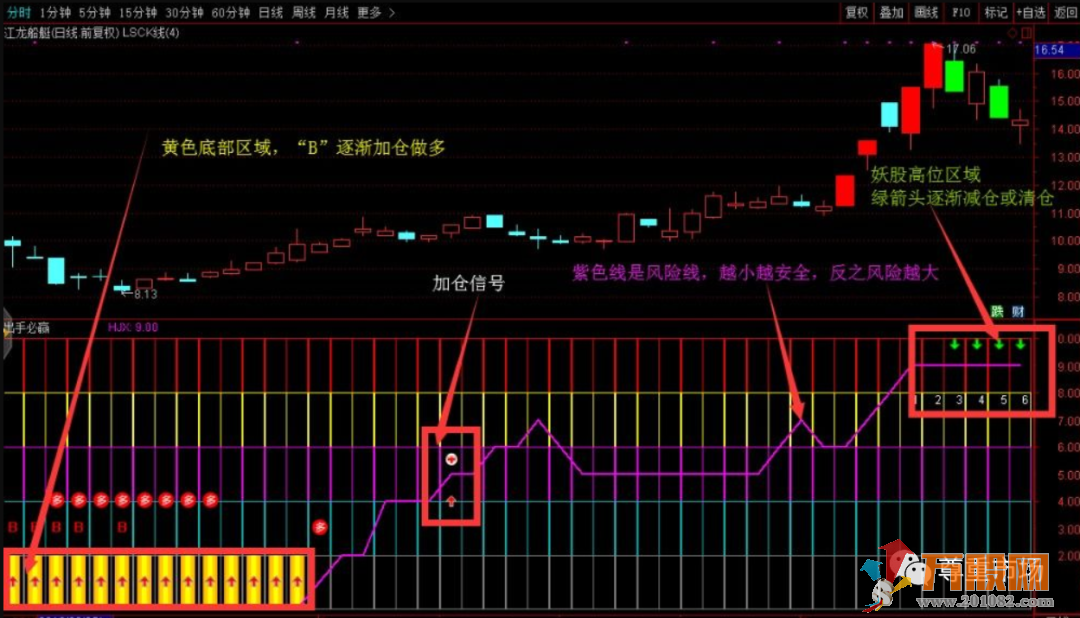Image resolution: width=1080 pixels, height=618 pixels.
Task: Click the square window icon near price axis
Action: (x=1026, y=32)
